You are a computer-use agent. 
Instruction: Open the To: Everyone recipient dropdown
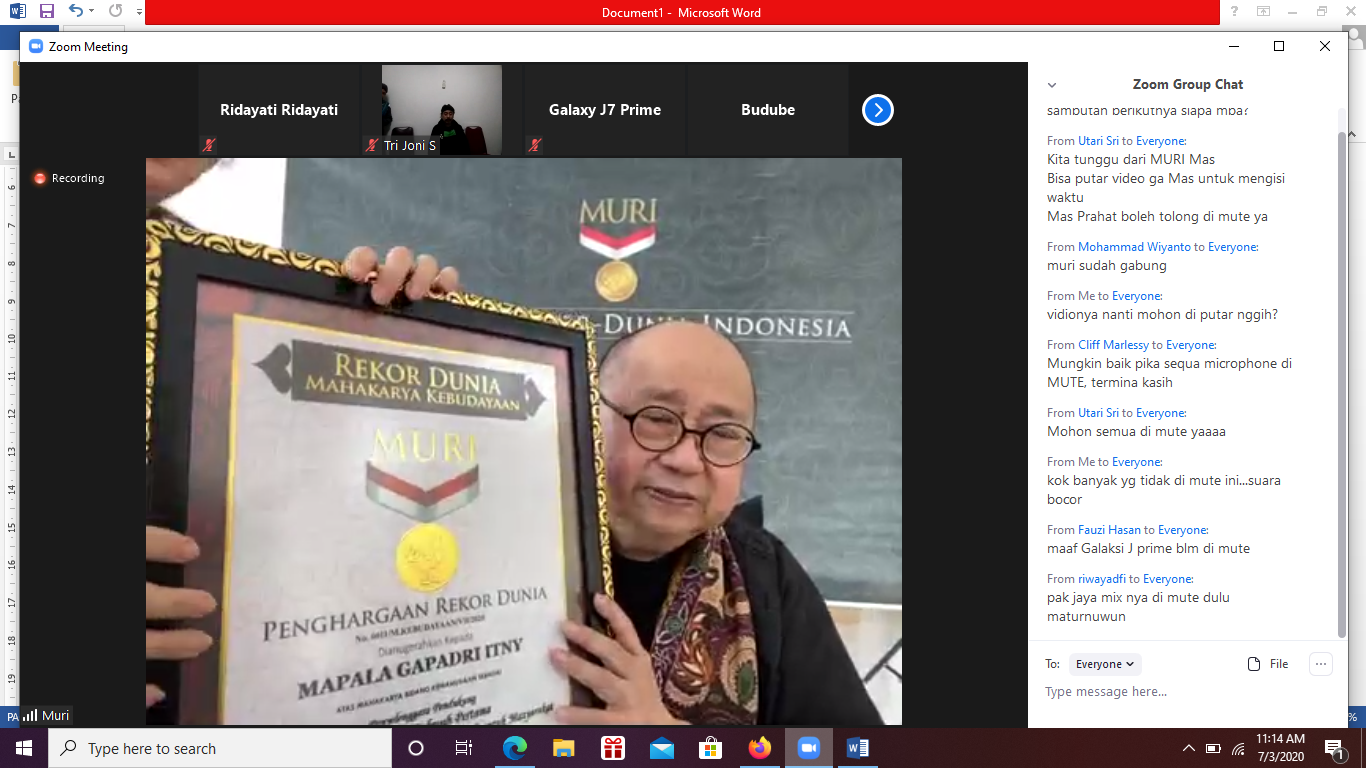click(x=1105, y=664)
